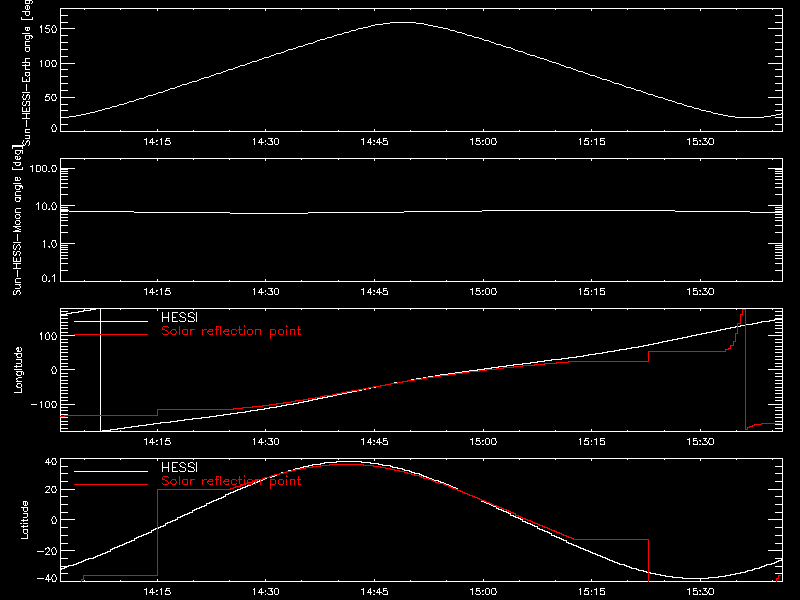Click 15:15 time label under Longitude plot
Screen dimensions: 800x600
592,442
